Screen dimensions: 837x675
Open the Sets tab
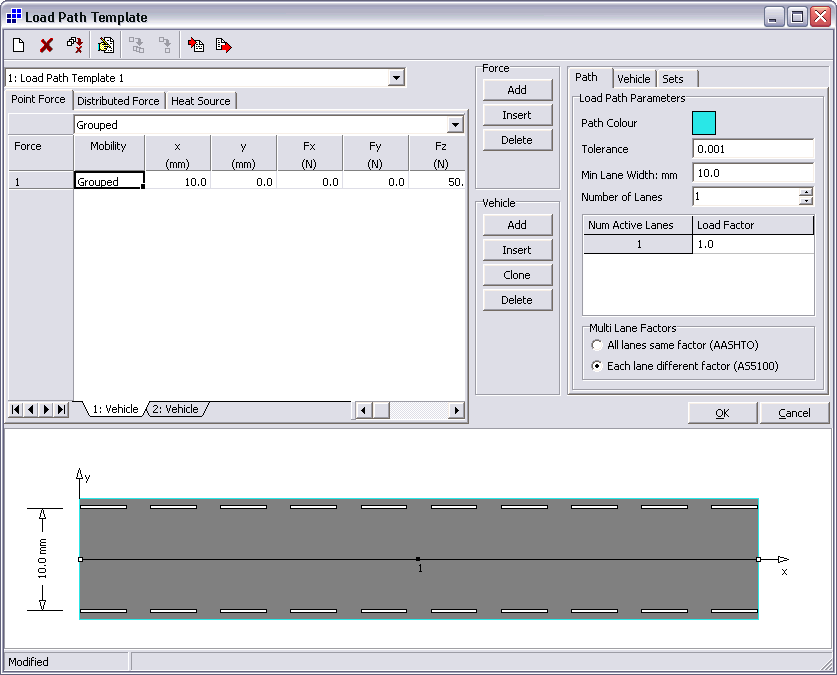pyautogui.click(x=673, y=79)
